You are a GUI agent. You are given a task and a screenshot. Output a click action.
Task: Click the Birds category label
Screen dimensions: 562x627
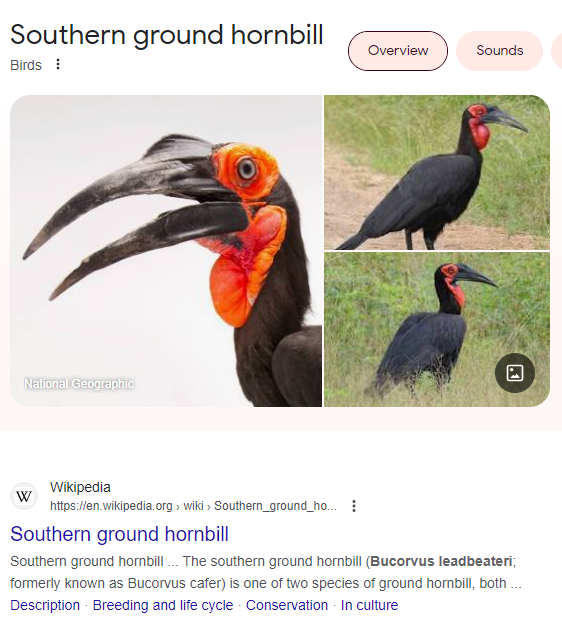click(26, 65)
